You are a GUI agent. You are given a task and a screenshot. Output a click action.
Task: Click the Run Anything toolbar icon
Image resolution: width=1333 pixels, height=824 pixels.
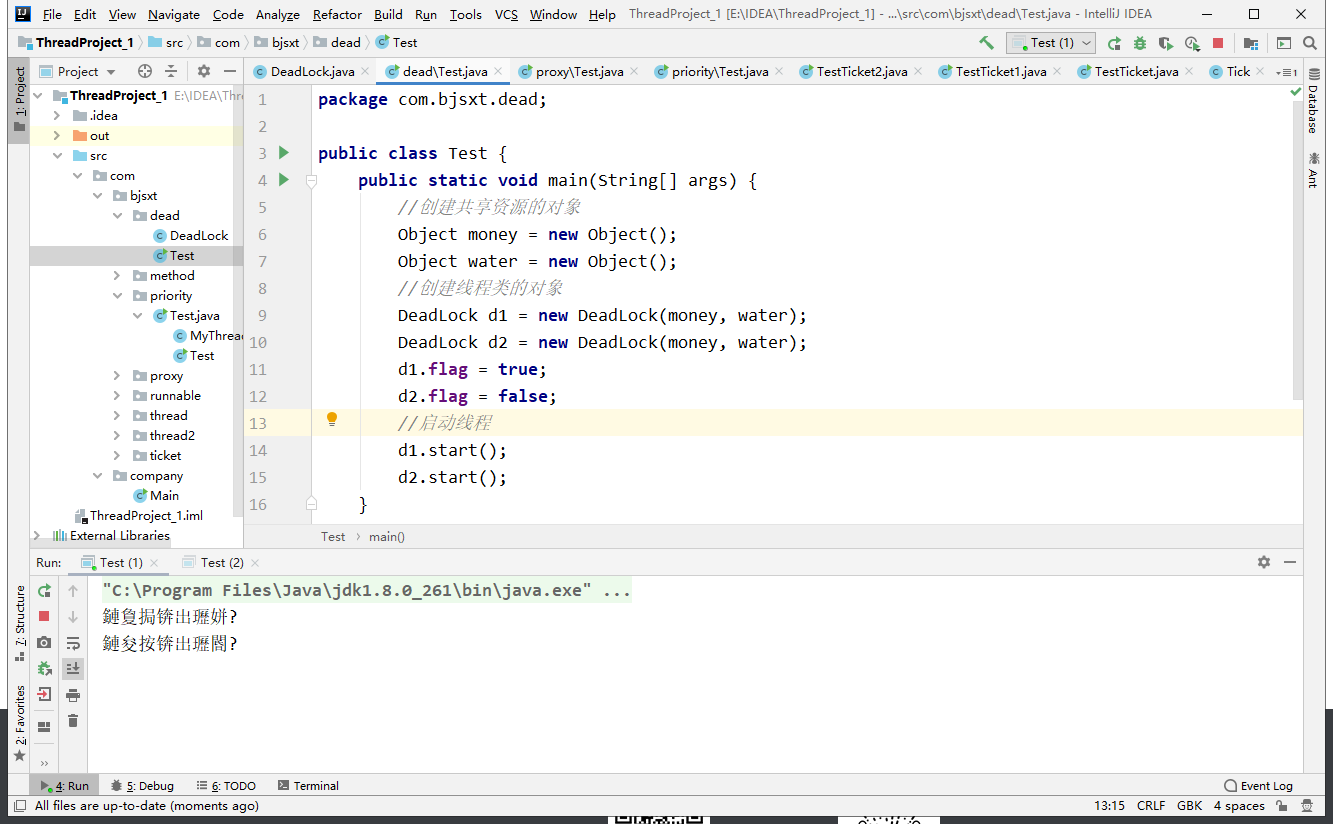(x=1284, y=43)
